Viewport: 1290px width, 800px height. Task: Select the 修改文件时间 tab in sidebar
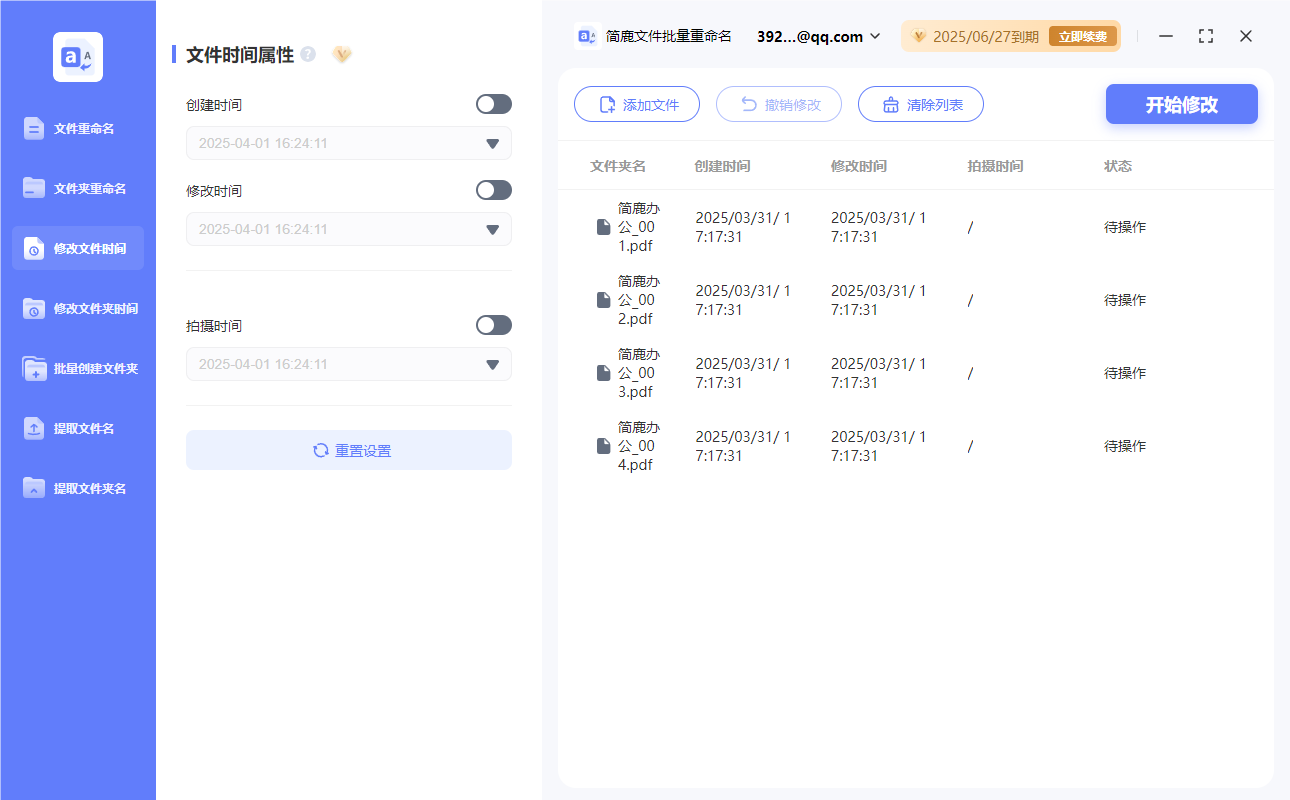[77, 248]
